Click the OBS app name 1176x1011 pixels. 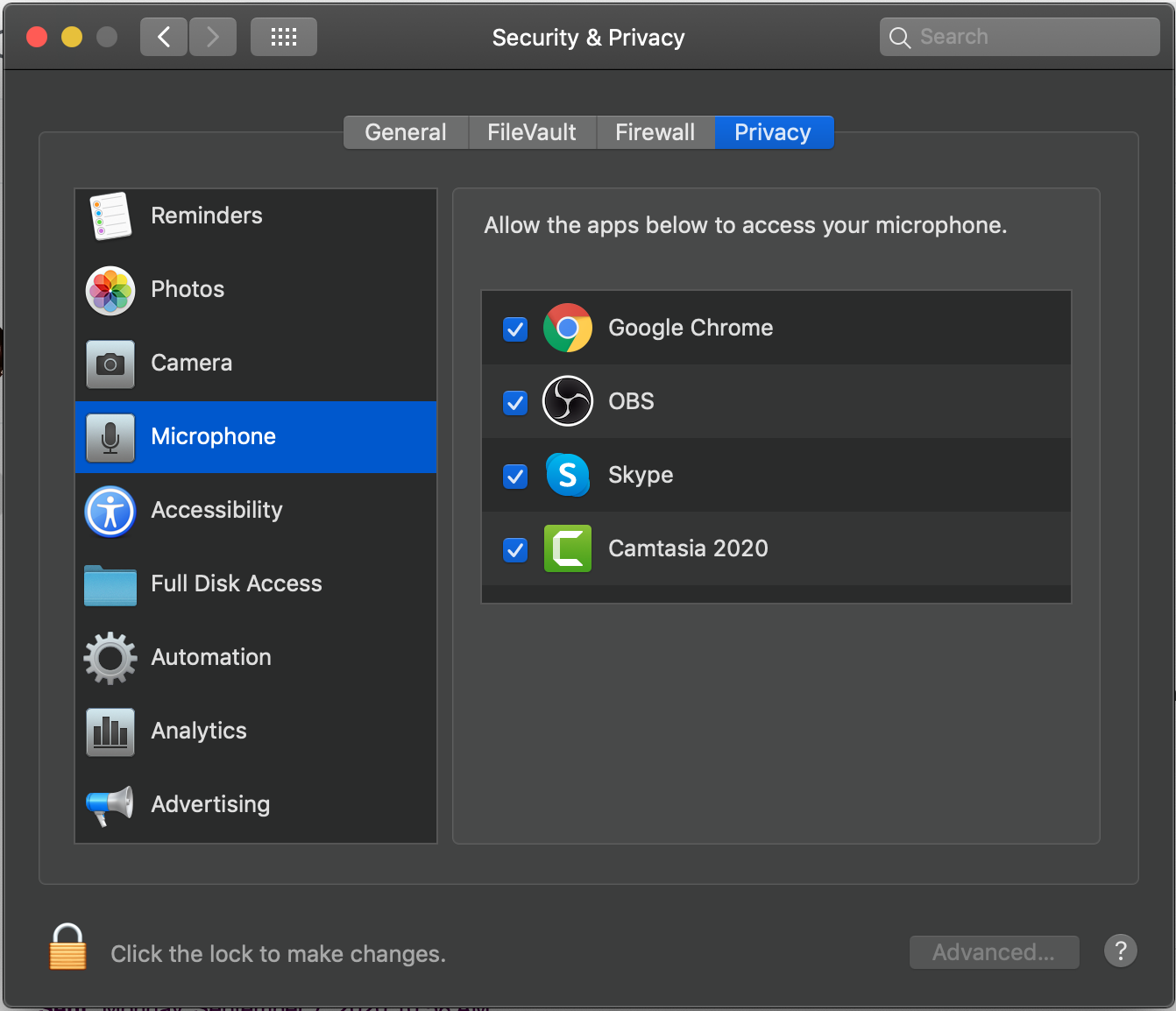coord(631,401)
